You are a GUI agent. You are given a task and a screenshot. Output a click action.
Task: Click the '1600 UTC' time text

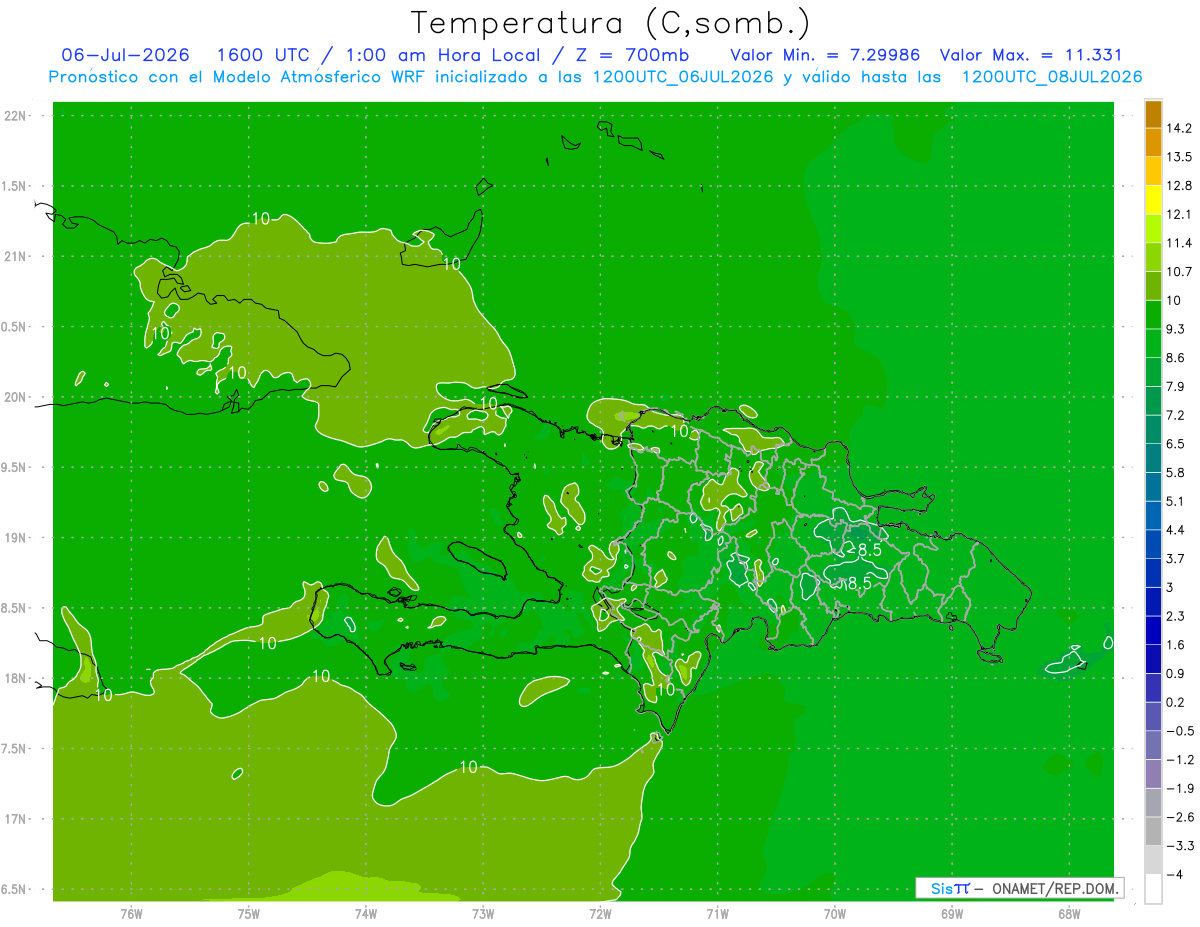263,55
